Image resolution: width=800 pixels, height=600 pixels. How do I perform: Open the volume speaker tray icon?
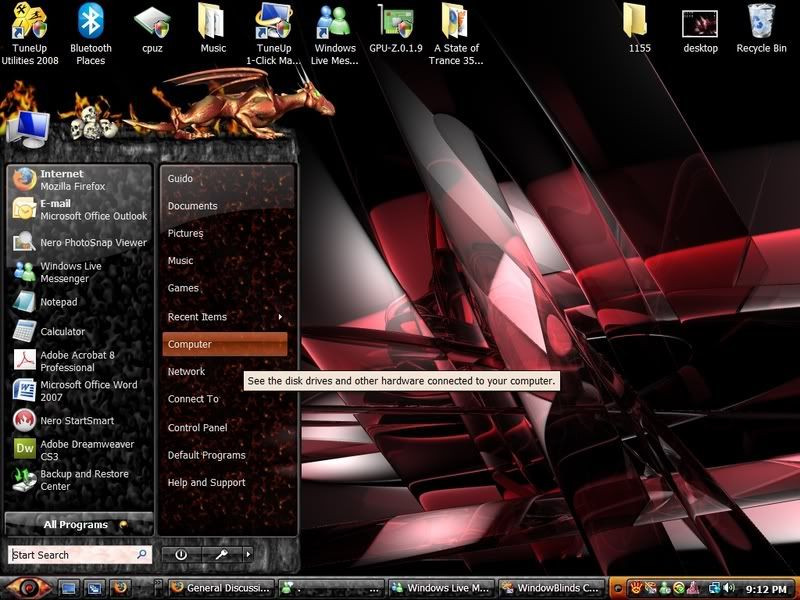pos(729,588)
